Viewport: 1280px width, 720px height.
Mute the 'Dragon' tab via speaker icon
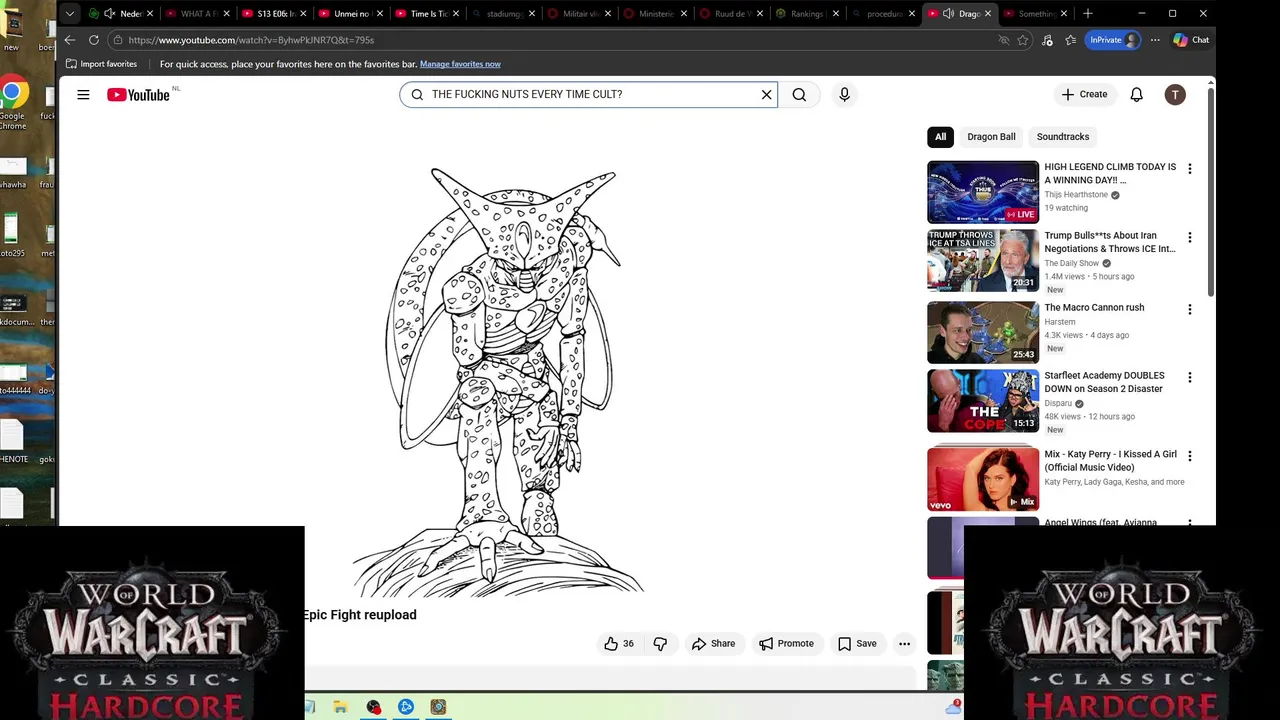click(x=948, y=14)
